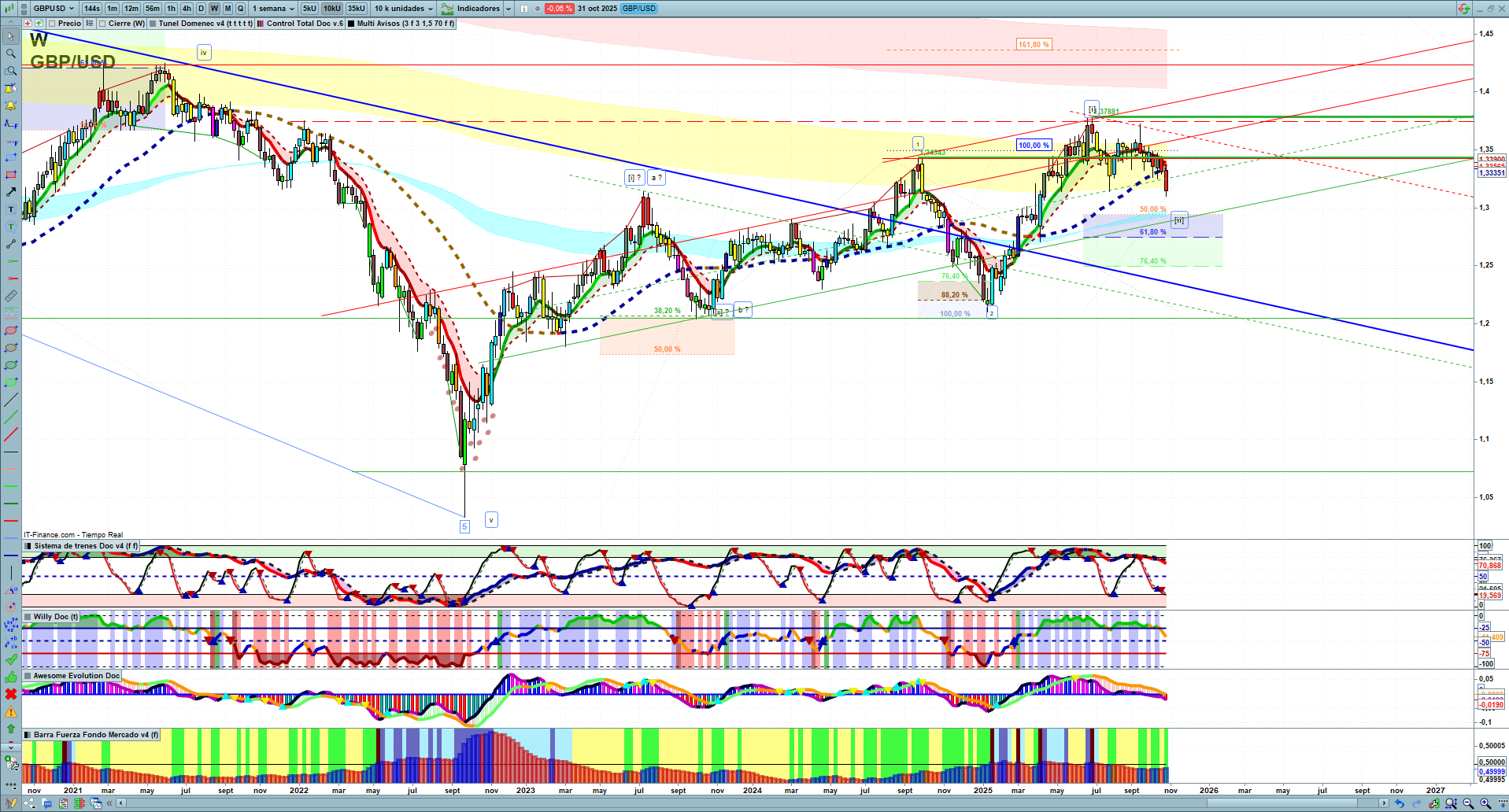Click the red down-arrow icon beside Precio
1509x812 pixels.
point(28,24)
